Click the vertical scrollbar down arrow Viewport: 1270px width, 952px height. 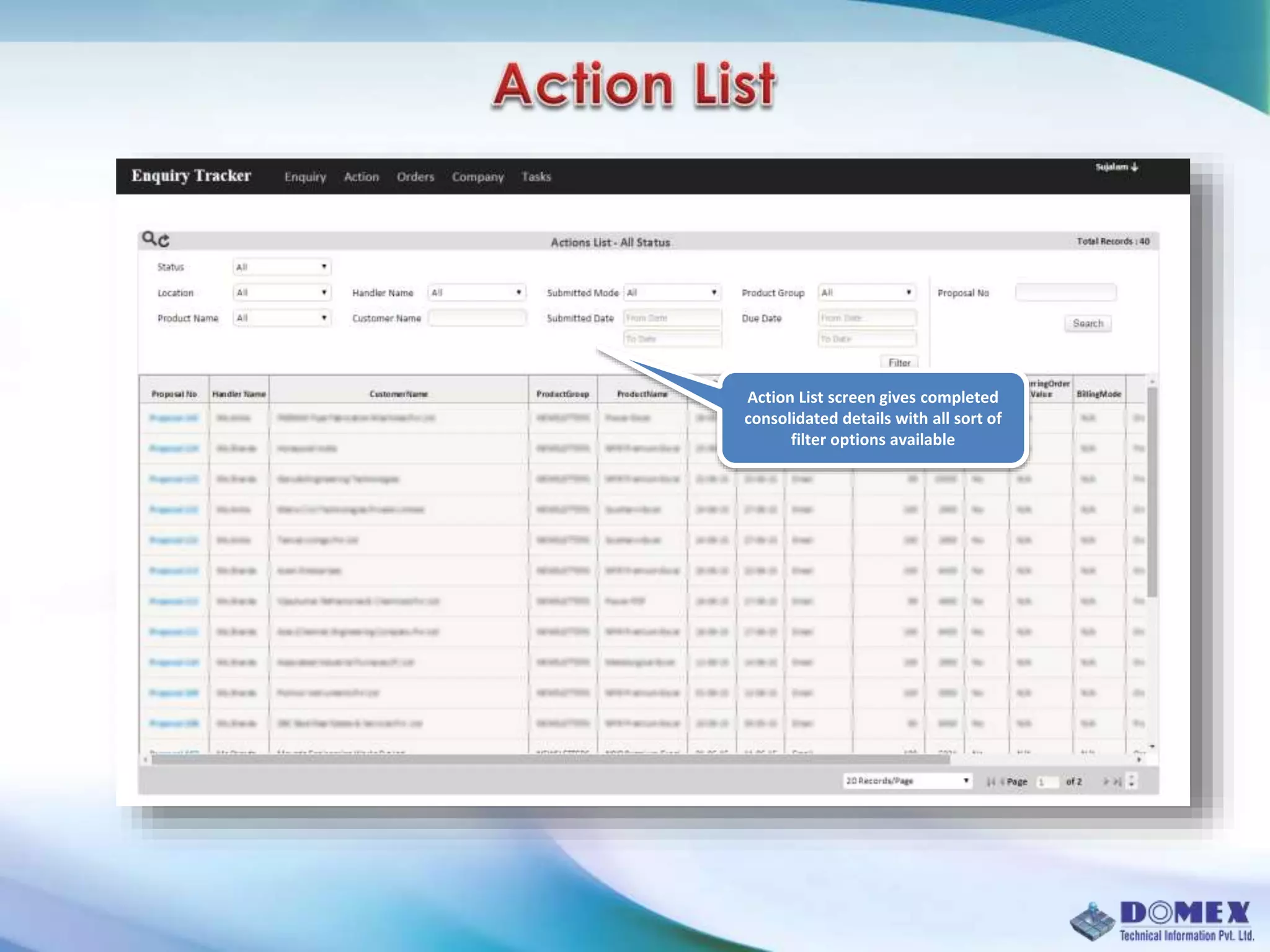pyautogui.click(x=1152, y=746)
